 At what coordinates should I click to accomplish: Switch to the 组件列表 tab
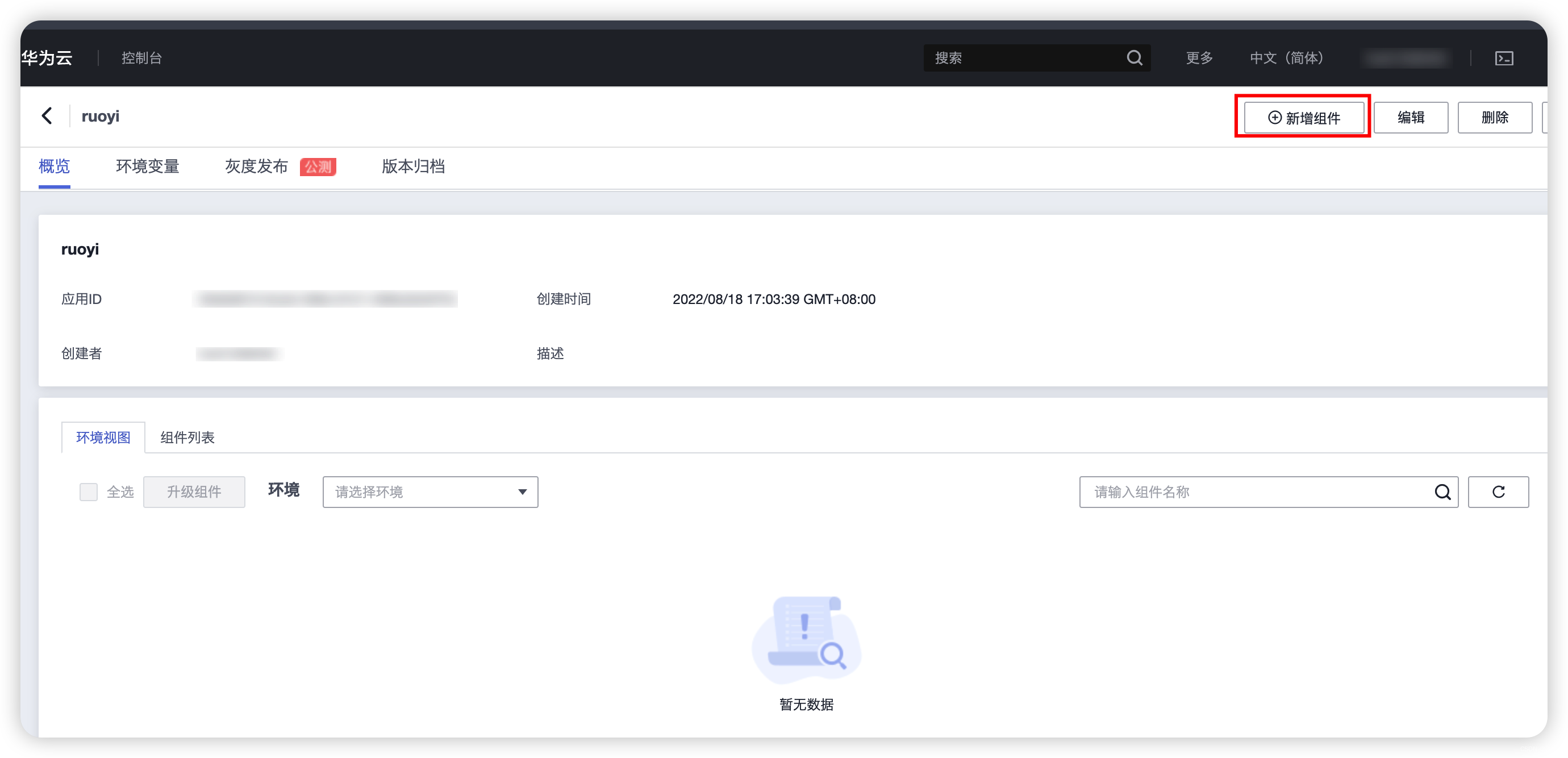pyautogui.click(x=187, y=438)
